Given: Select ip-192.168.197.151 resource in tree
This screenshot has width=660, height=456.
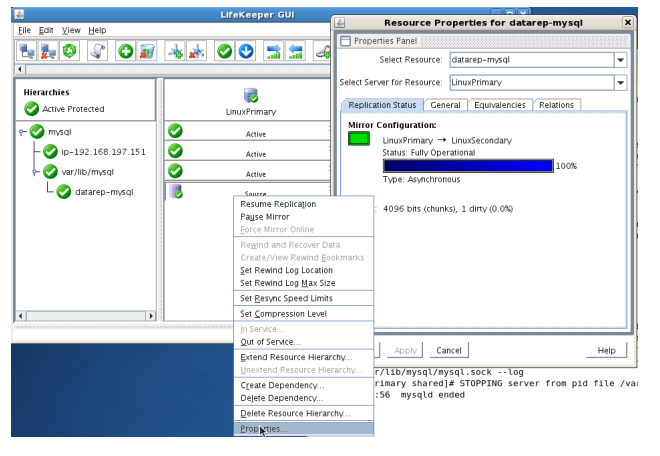Looking at the screenshot, I should (104, 152).
